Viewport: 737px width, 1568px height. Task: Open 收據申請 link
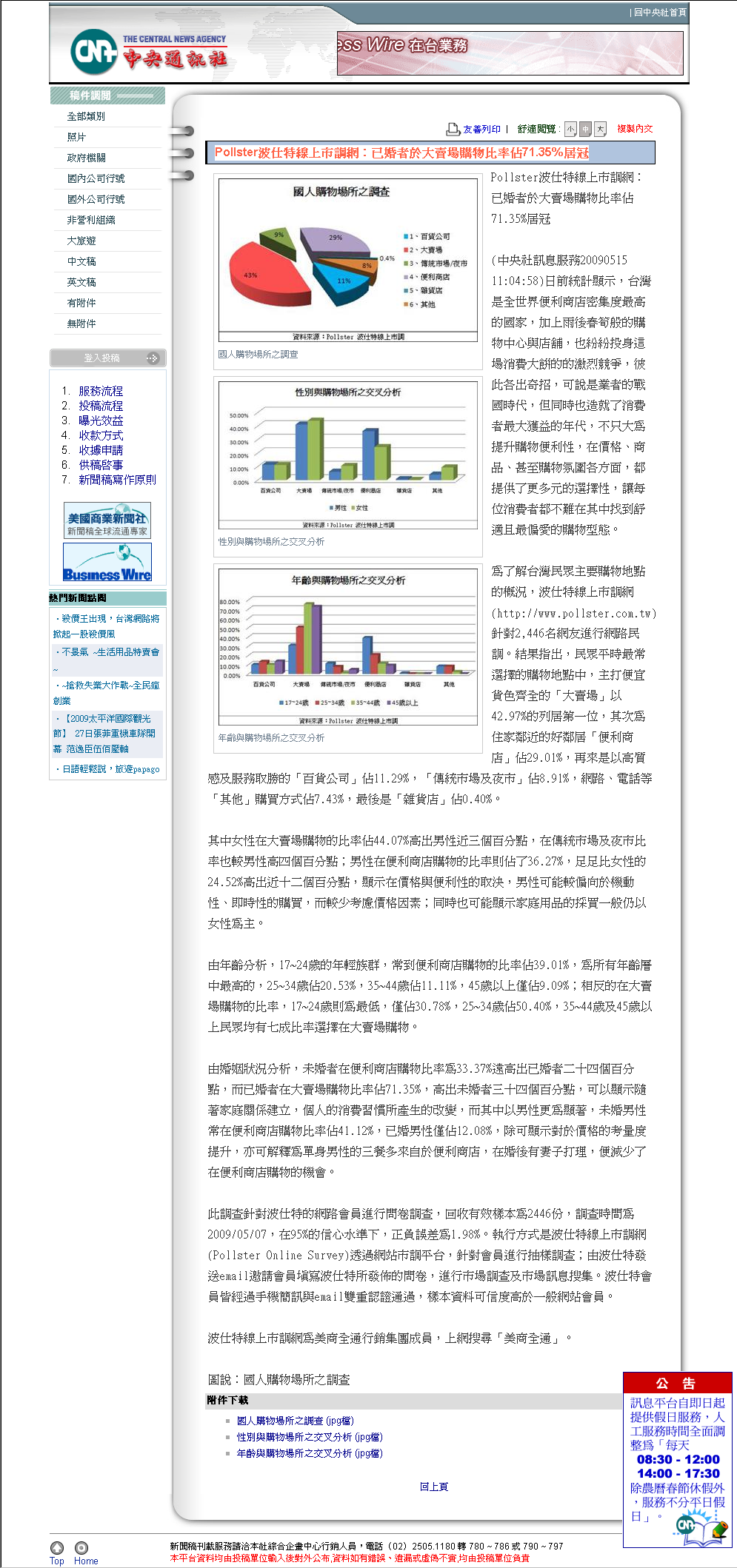(x=101, y=450)
